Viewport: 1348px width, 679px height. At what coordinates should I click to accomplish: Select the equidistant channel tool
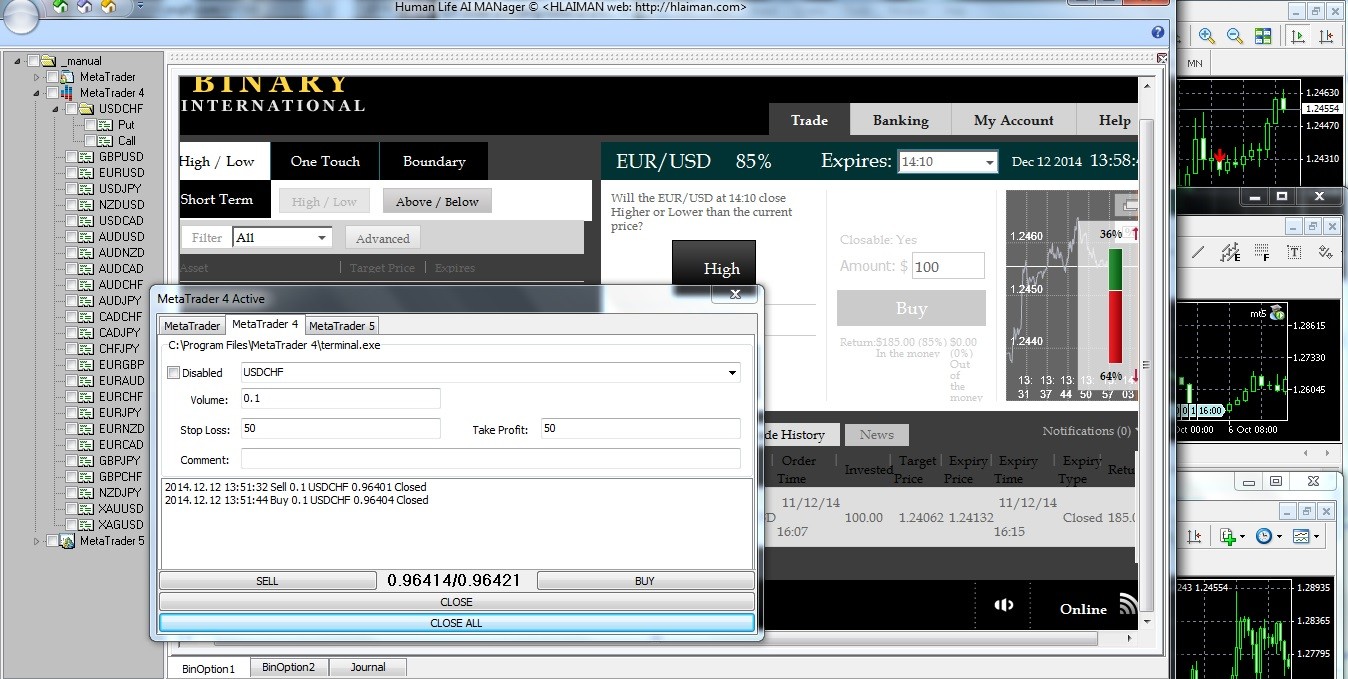[x=1231, y=252]
